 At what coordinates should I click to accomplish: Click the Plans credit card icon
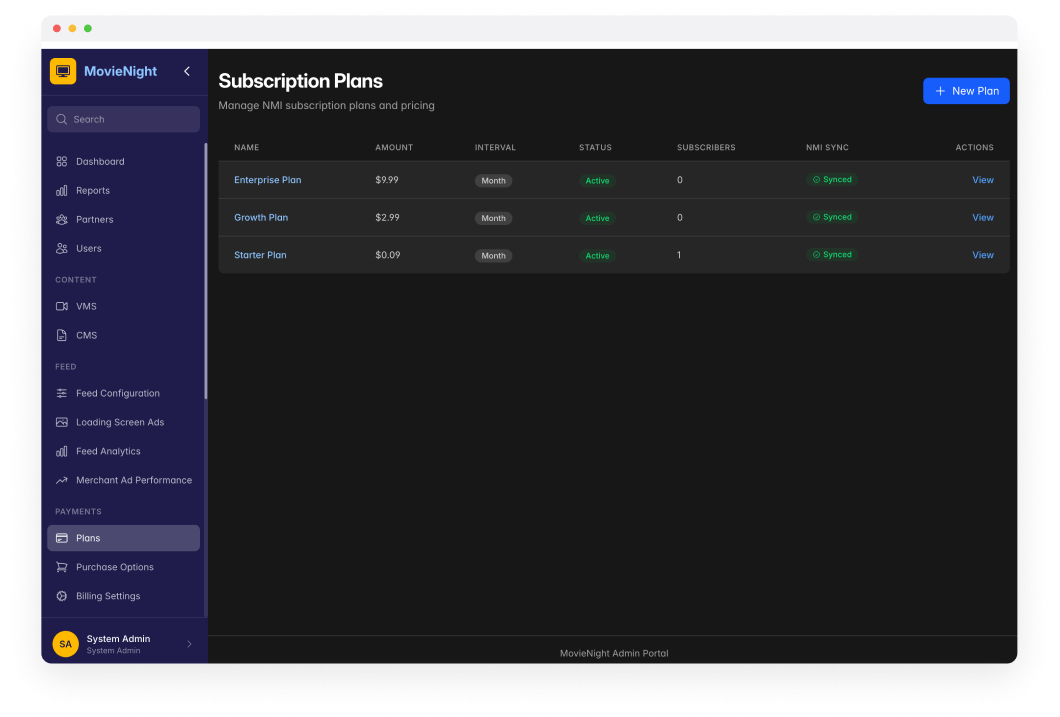[x=62, y=538]
